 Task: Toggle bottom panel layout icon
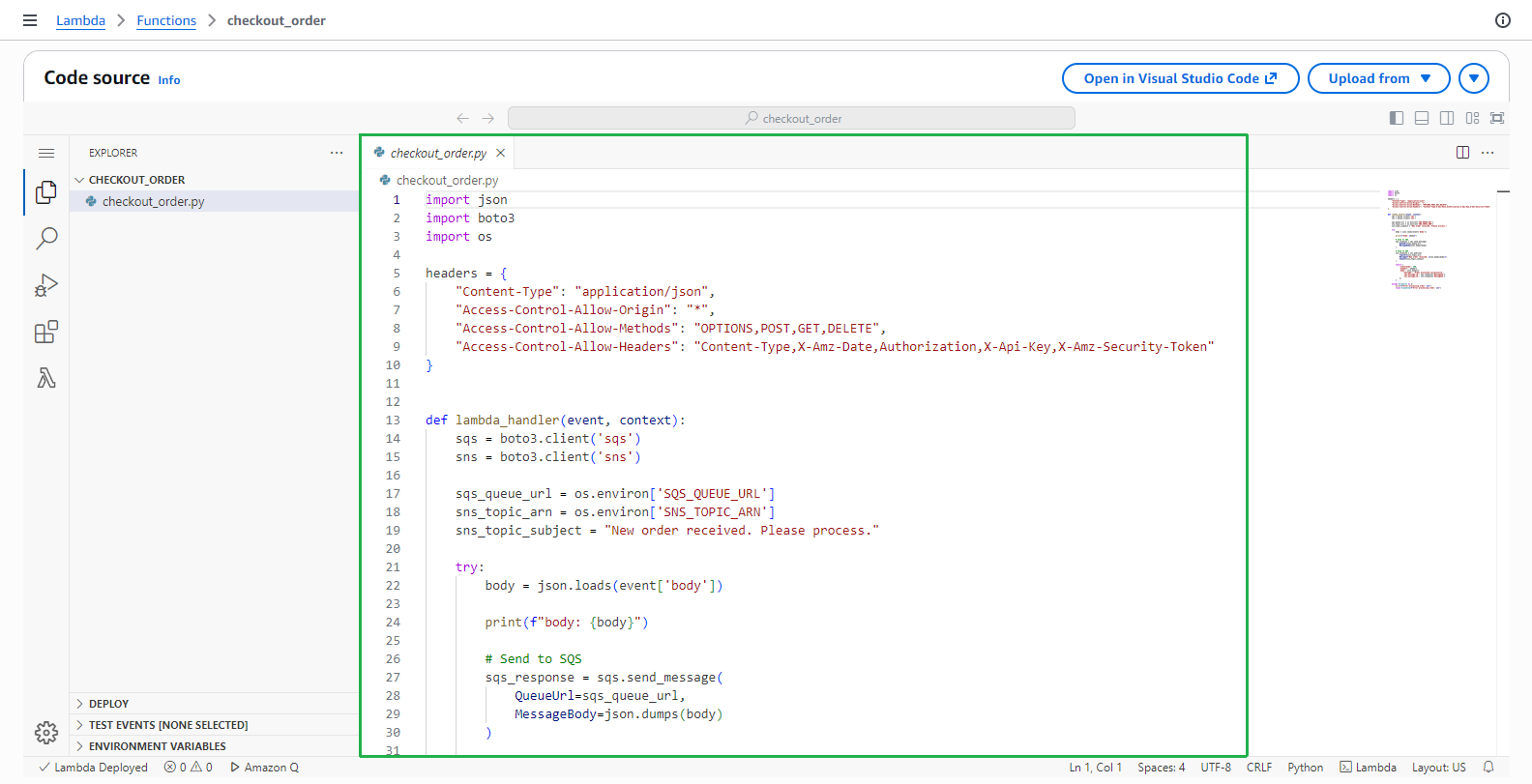tap(1422, 118)
